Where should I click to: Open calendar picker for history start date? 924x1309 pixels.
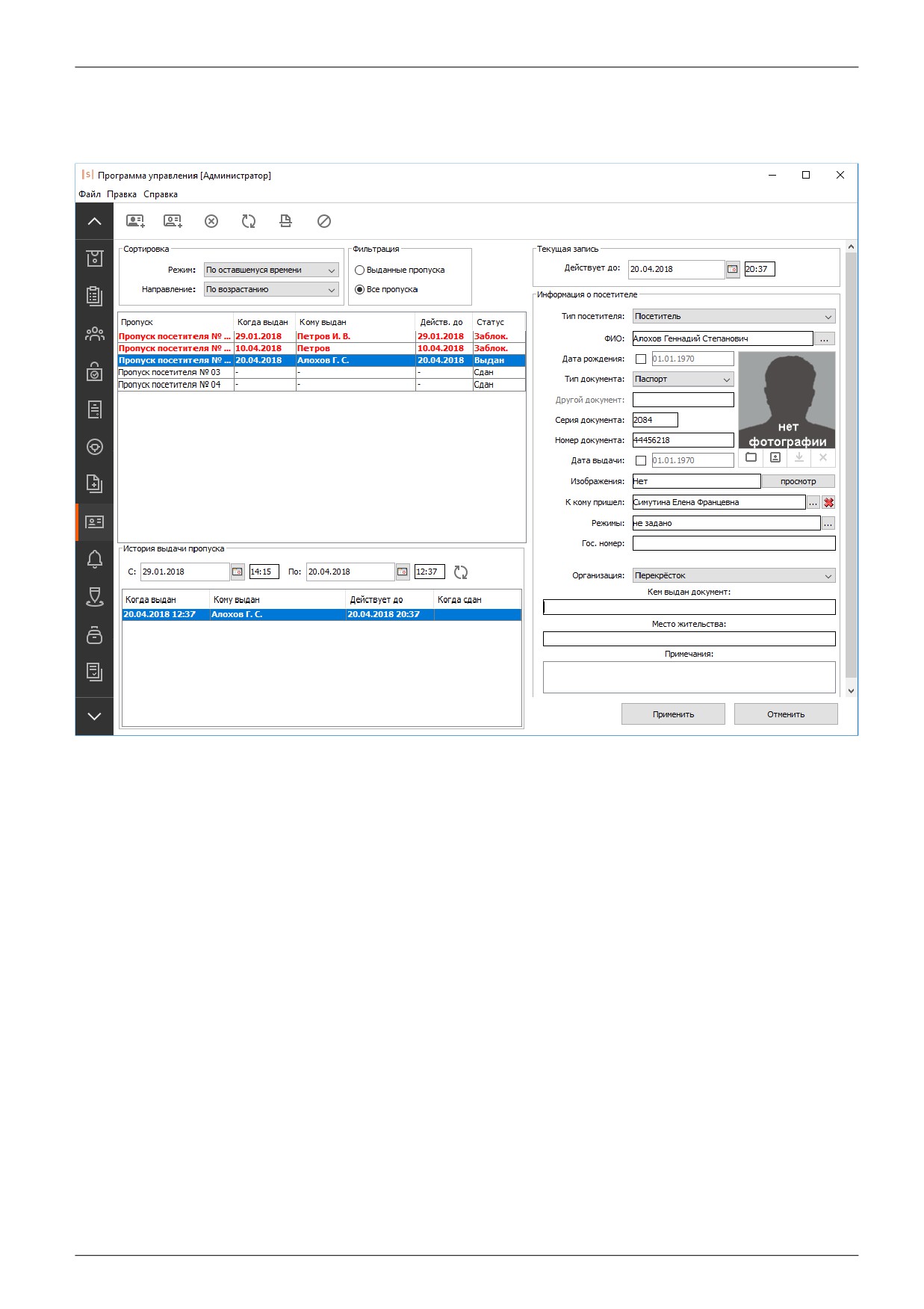coord(238,572)
